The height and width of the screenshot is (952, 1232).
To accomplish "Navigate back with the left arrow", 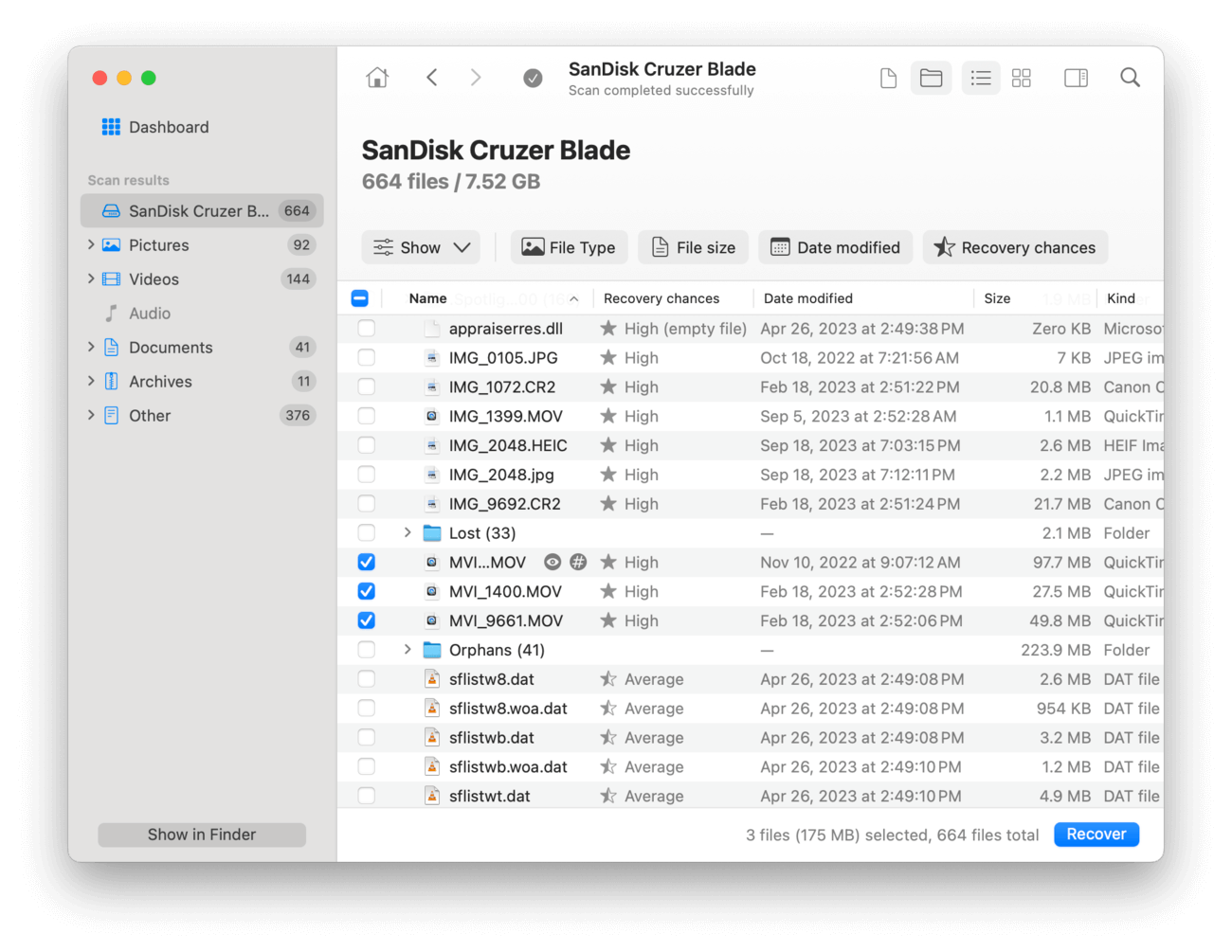I will tap(432, 78).
